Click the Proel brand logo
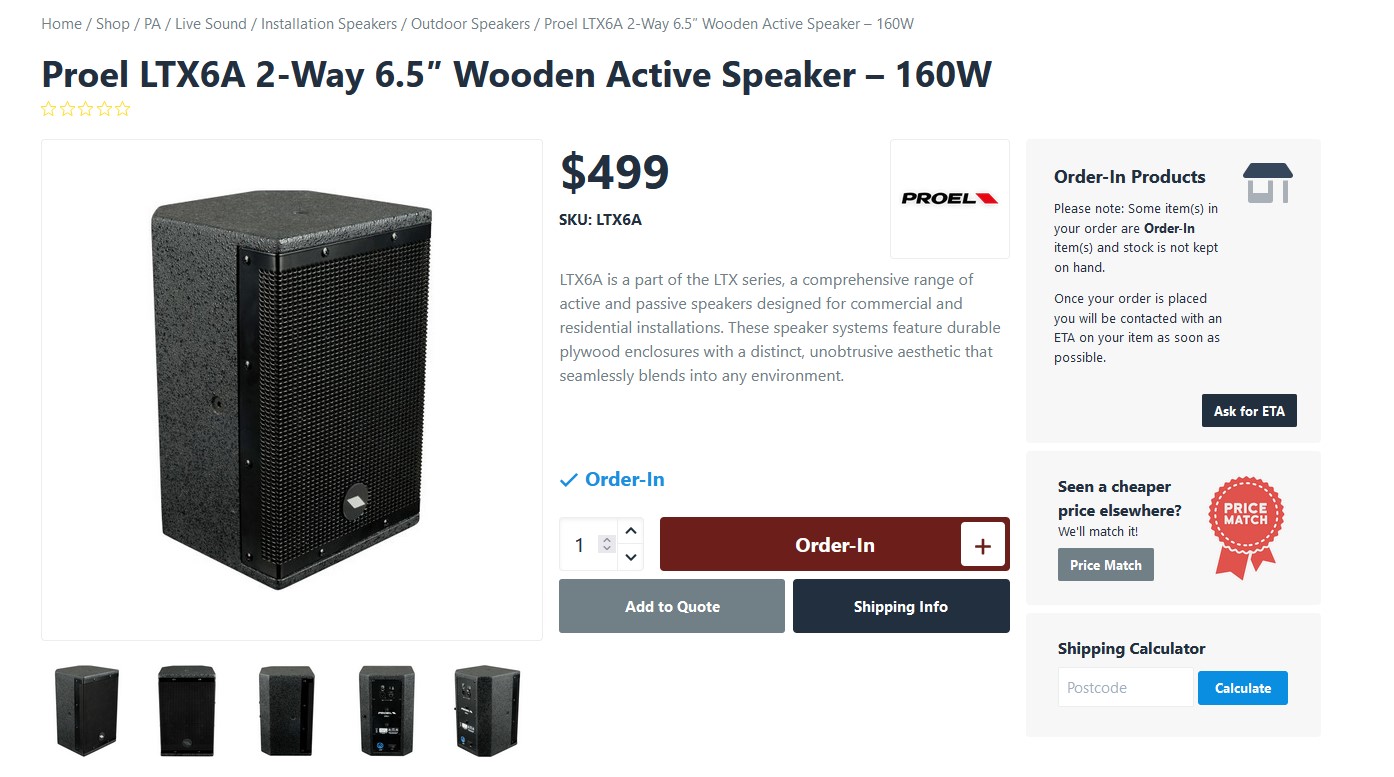The image size is (1394, 777). pyautogui.click(x=949, y=198)
